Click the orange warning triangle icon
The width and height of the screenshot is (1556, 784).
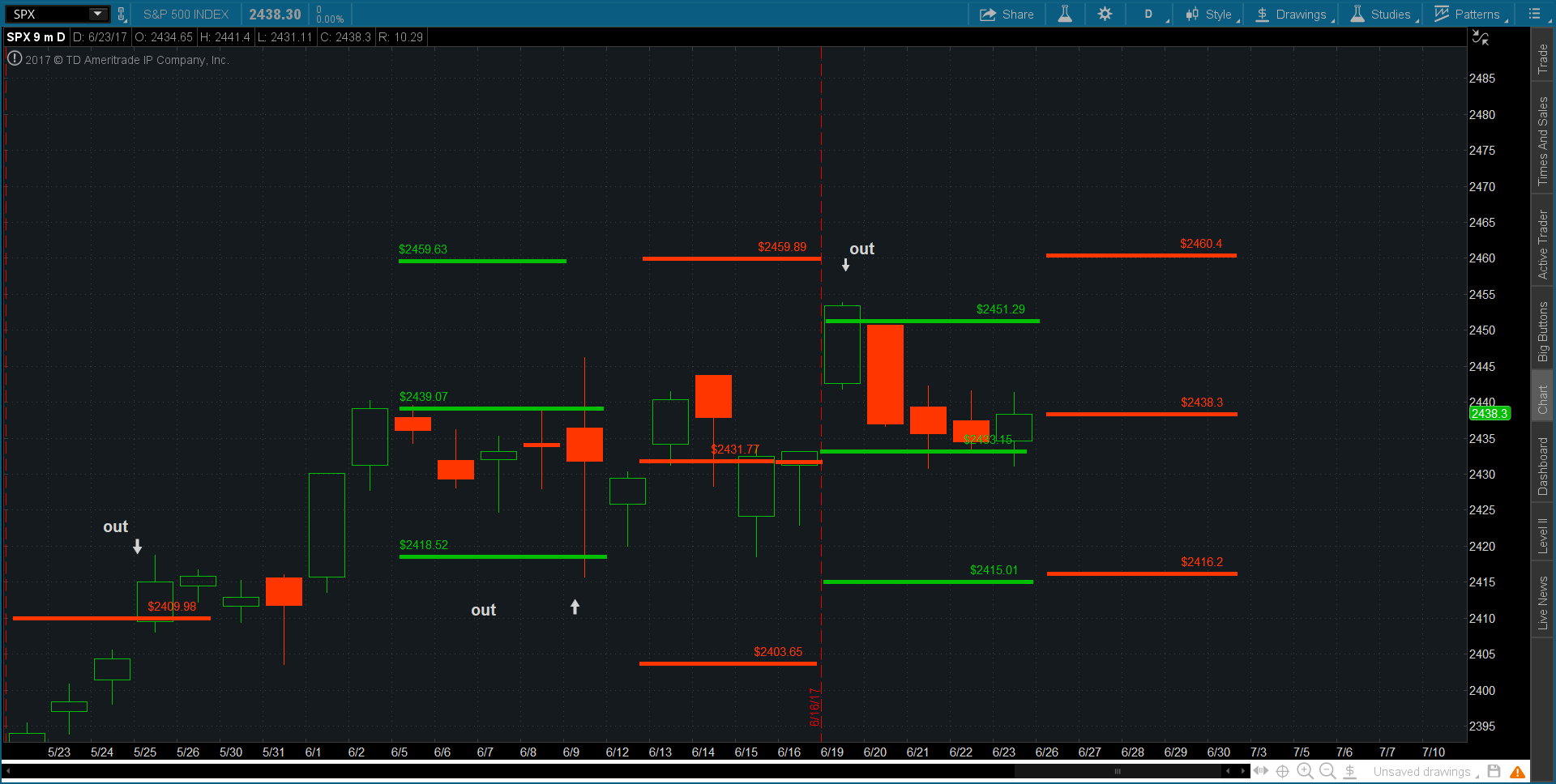pyautogui.click(x=1517, y=771)
